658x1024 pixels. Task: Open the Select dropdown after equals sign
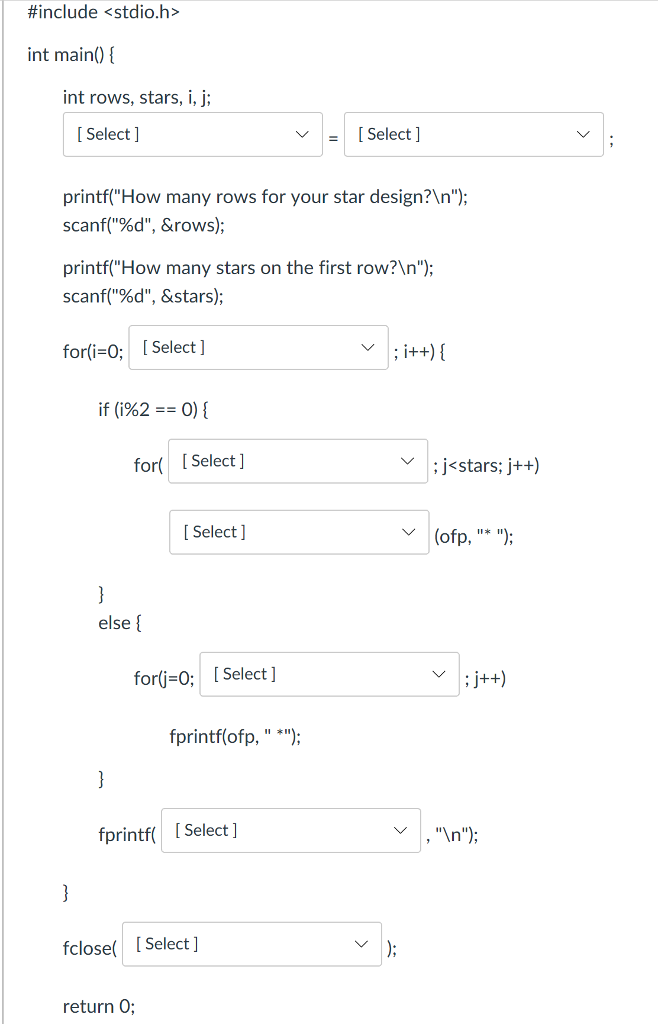[x=473, y=133]
